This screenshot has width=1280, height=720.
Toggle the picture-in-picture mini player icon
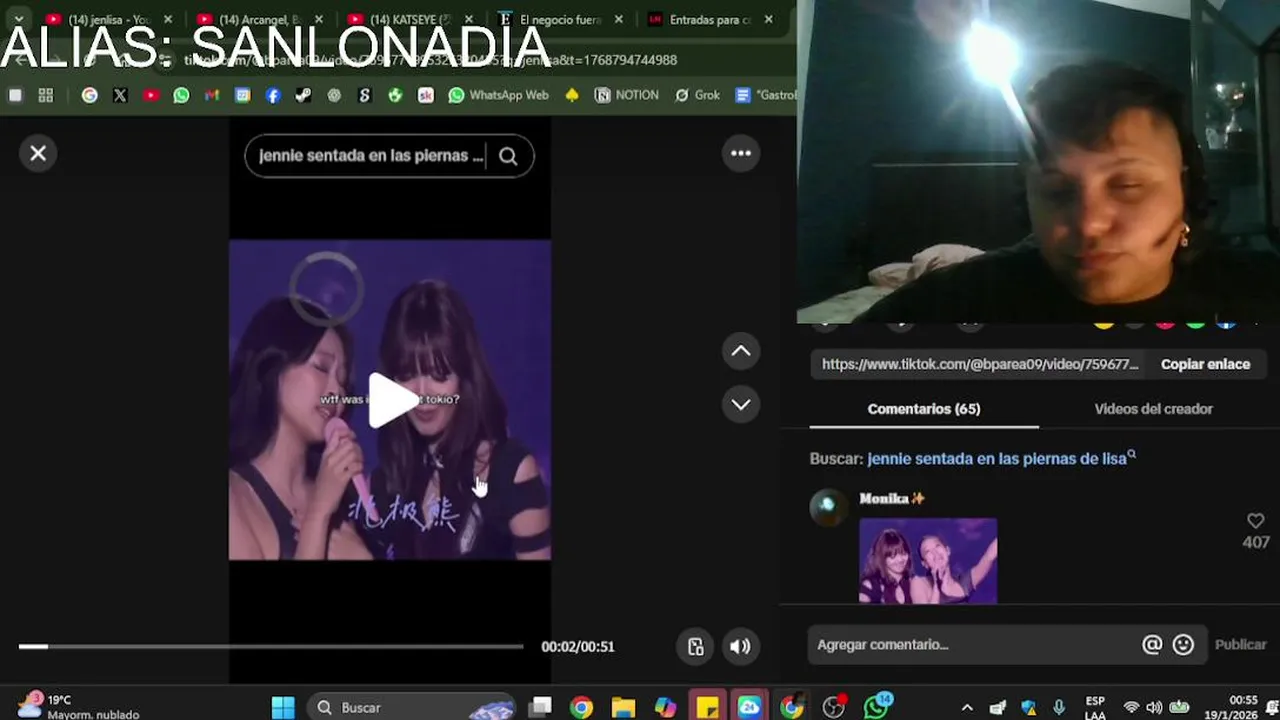coord(696,646)
